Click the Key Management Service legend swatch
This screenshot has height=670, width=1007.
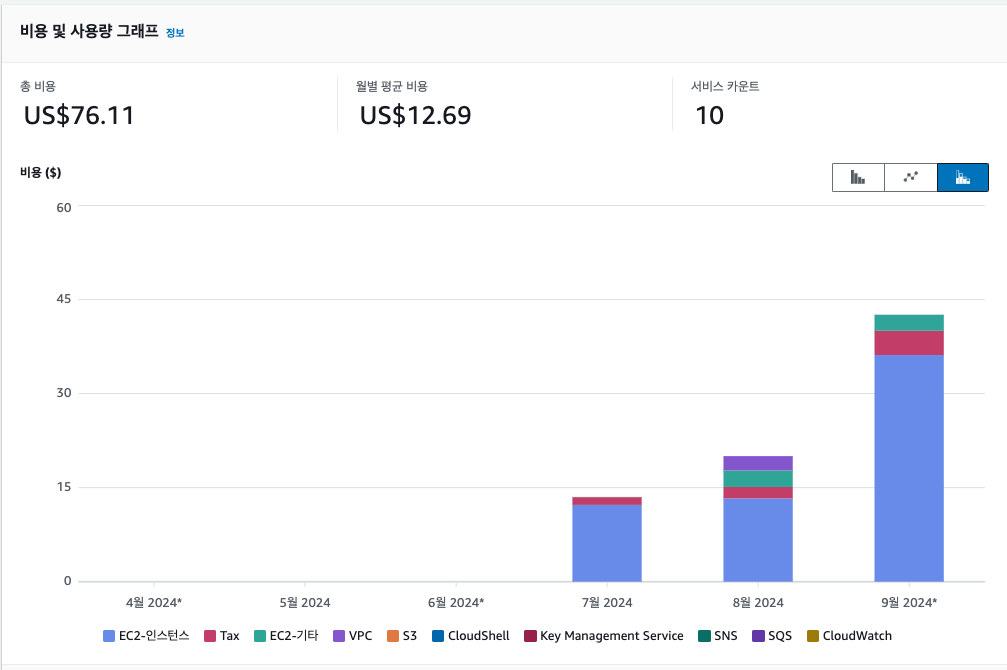point(530,636)
